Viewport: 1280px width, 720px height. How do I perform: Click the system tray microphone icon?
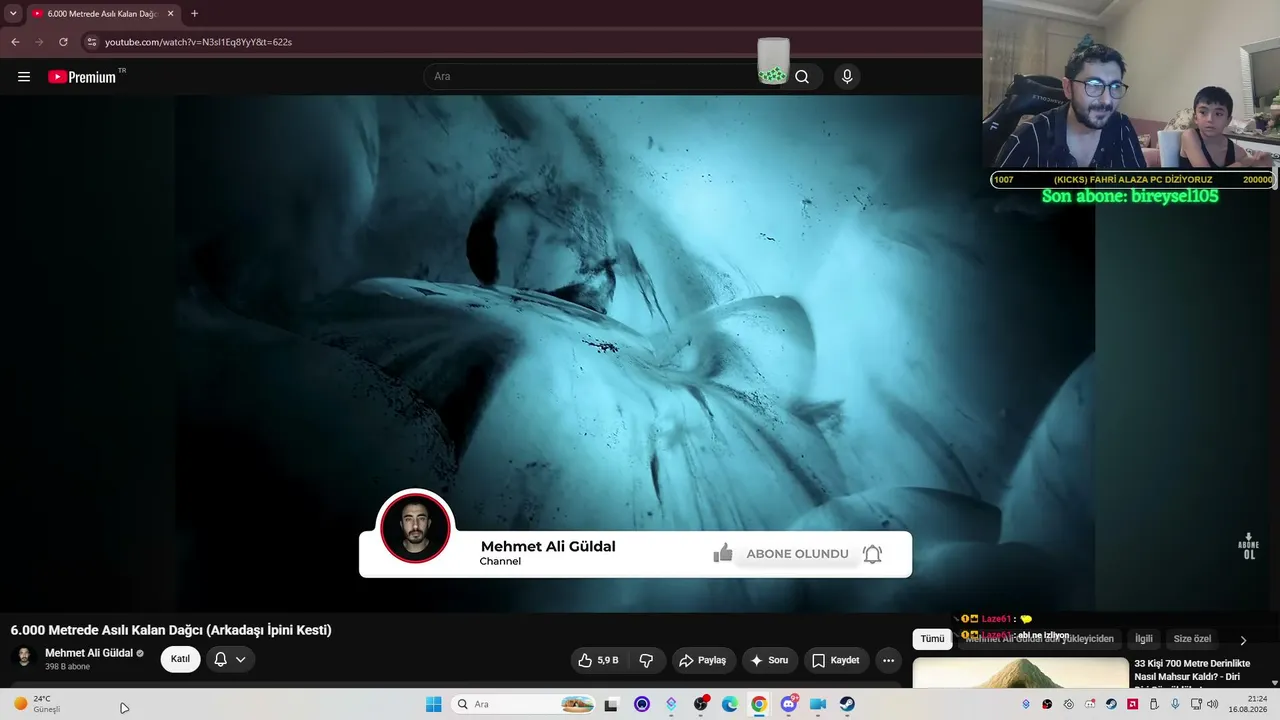pyautogui.click(x=1175, y=704)
